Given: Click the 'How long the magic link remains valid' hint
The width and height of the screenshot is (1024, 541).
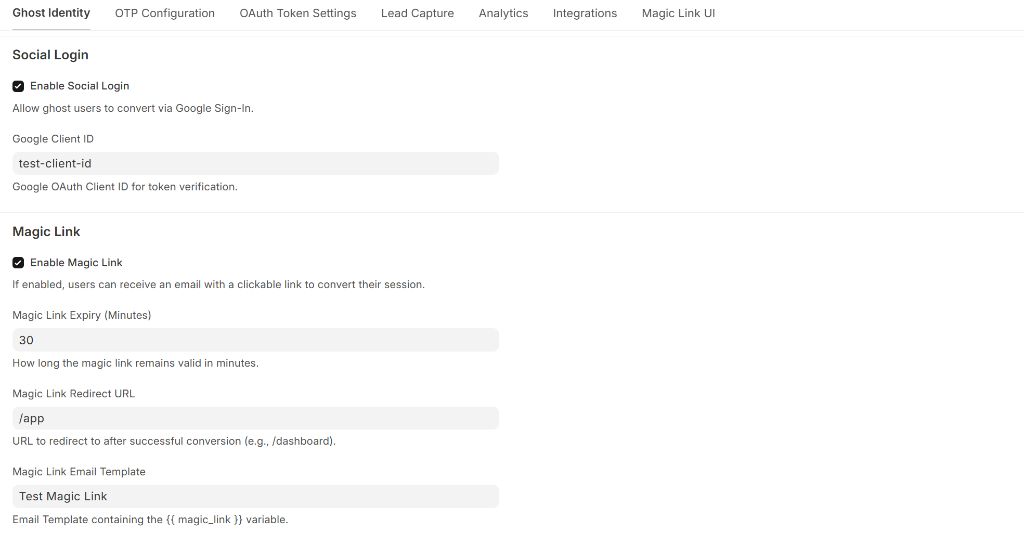Looking at the screenshot, I should click(135, 363).
